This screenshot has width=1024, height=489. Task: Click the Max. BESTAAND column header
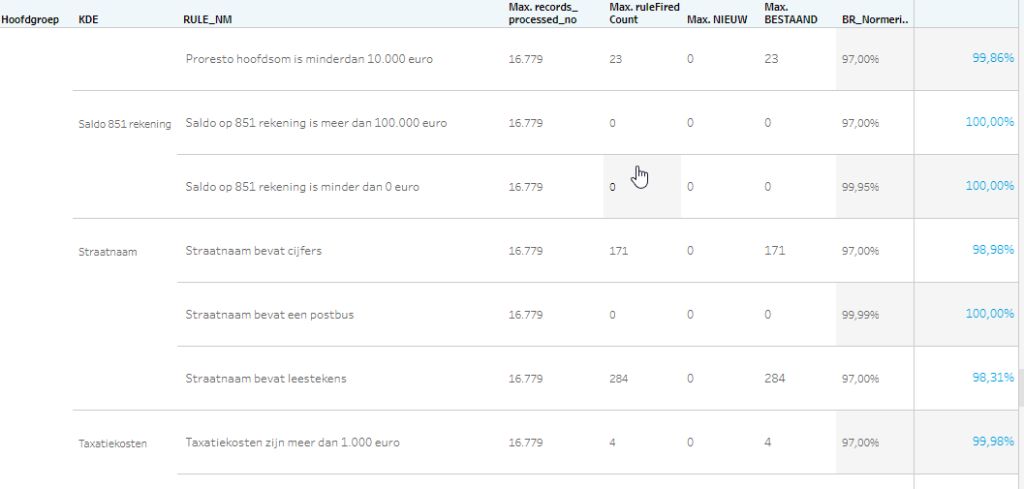pos(790,13)
